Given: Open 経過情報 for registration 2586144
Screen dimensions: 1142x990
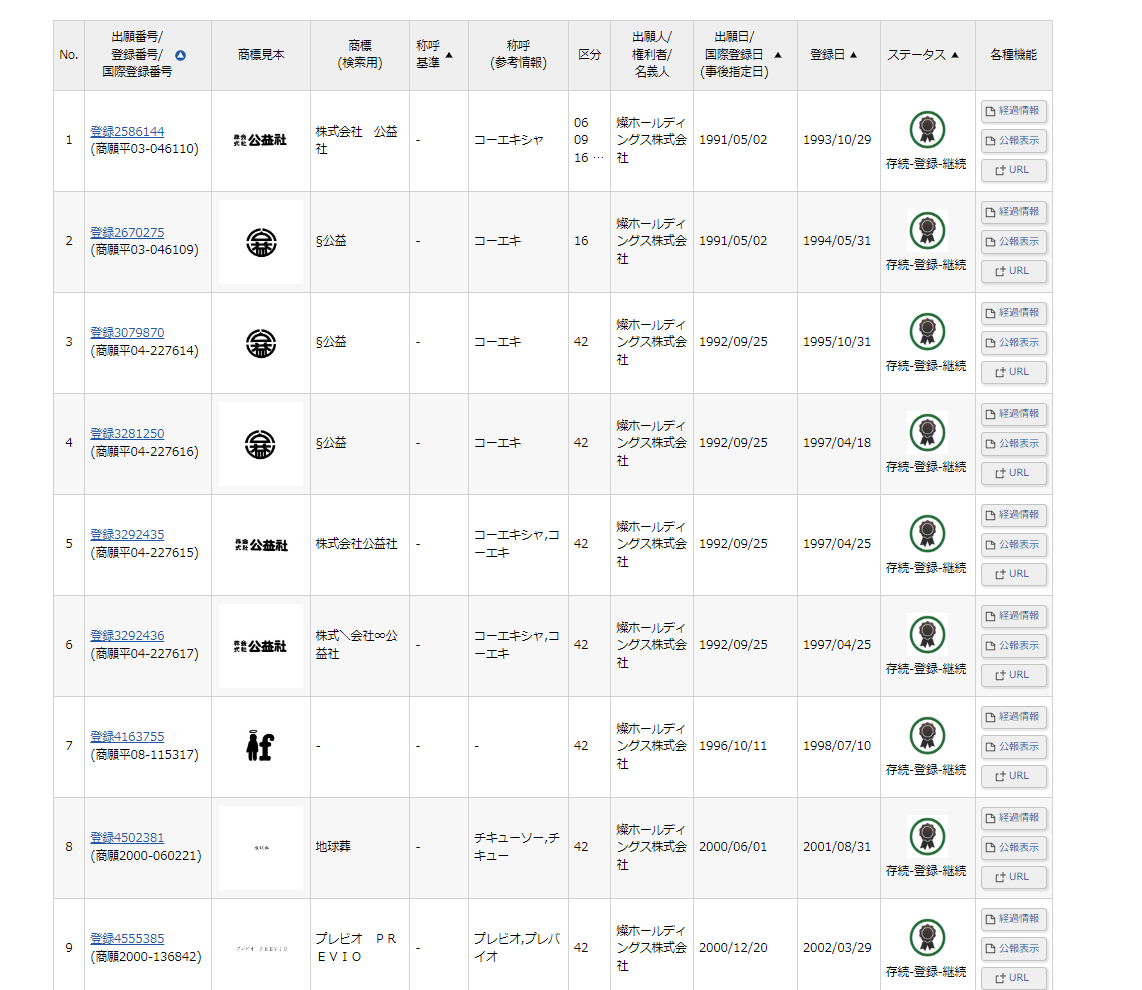Looking at the screenshot, I should 1013,111.
